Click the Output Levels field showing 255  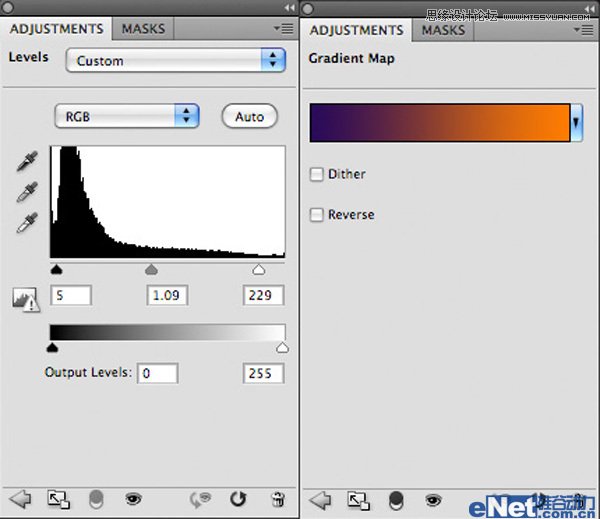point(264,373)
